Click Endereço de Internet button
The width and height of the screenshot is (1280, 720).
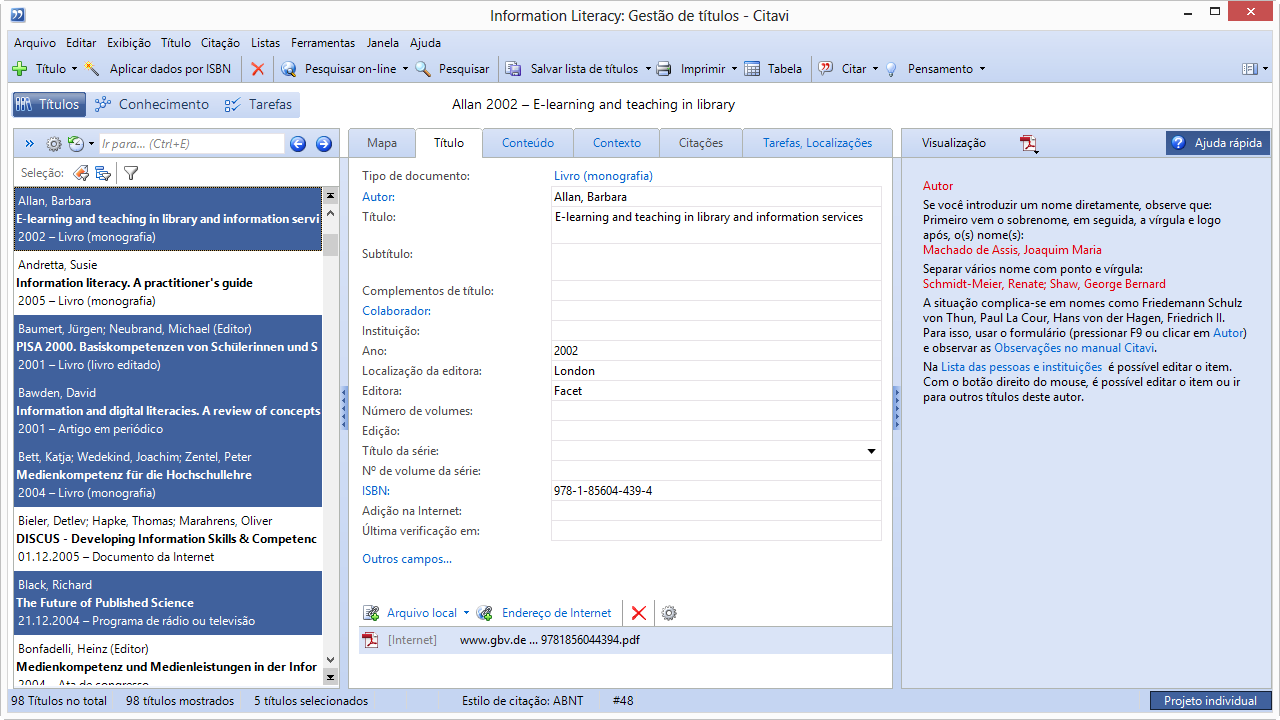pos(544,613)
